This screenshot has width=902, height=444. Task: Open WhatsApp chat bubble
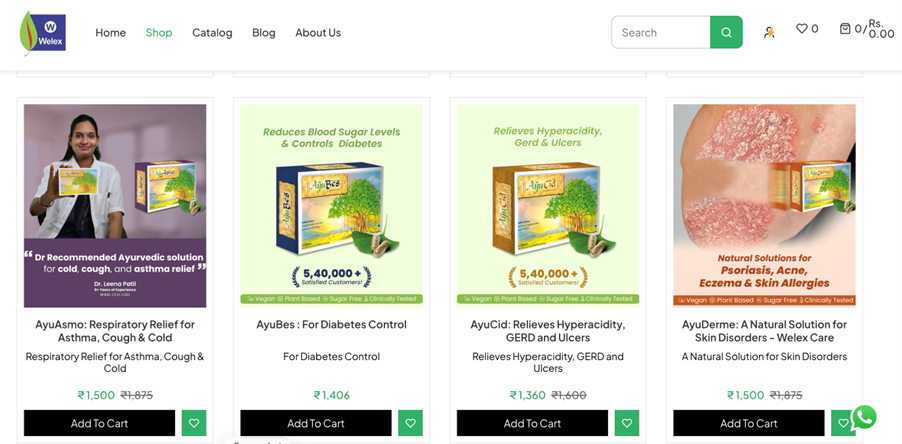tap(863, 418)
